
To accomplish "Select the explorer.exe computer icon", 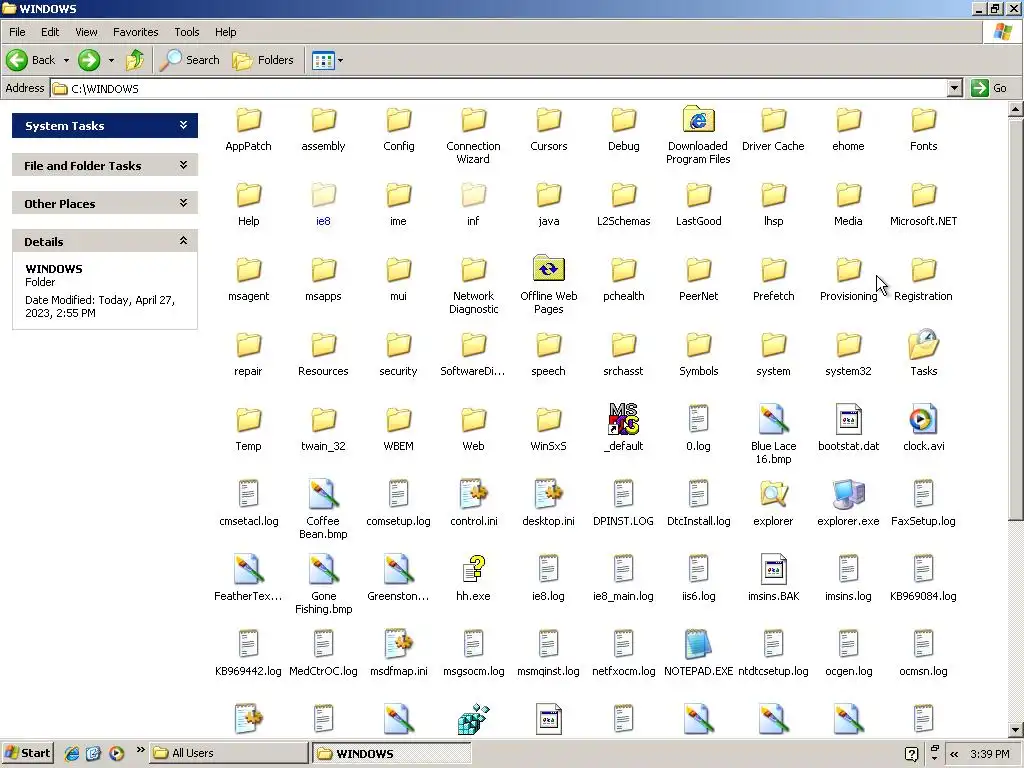I will click(x=848, y=494).
